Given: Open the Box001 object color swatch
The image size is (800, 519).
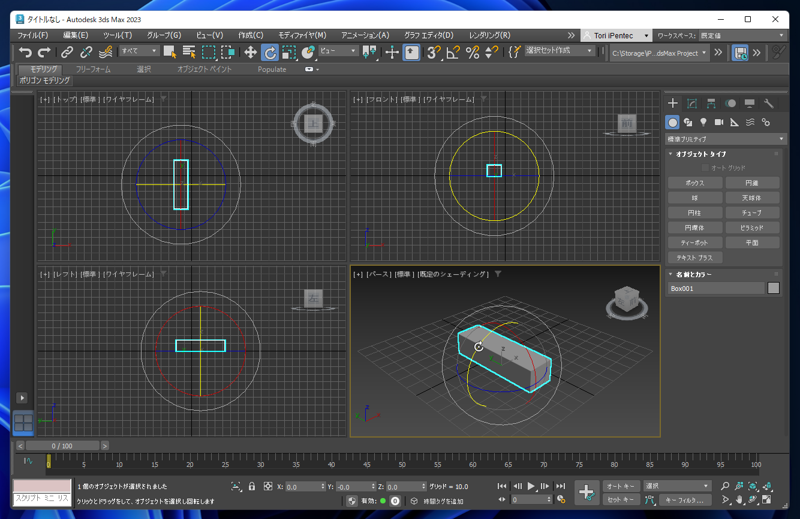Looking at the screenshot, I should pyautogui.click(x=773, y=288).
